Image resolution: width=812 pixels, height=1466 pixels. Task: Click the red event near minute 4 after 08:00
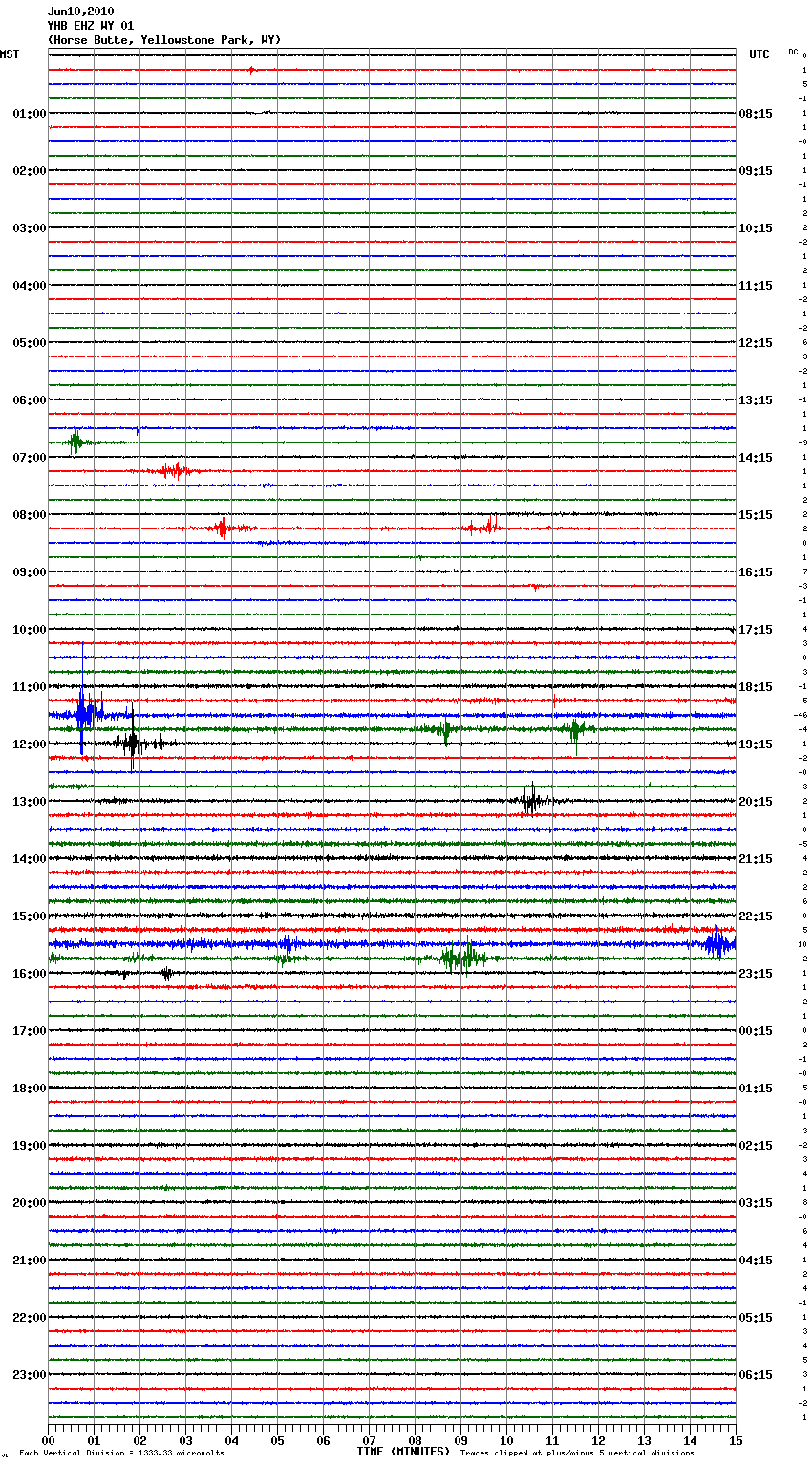tap(224, 527)
